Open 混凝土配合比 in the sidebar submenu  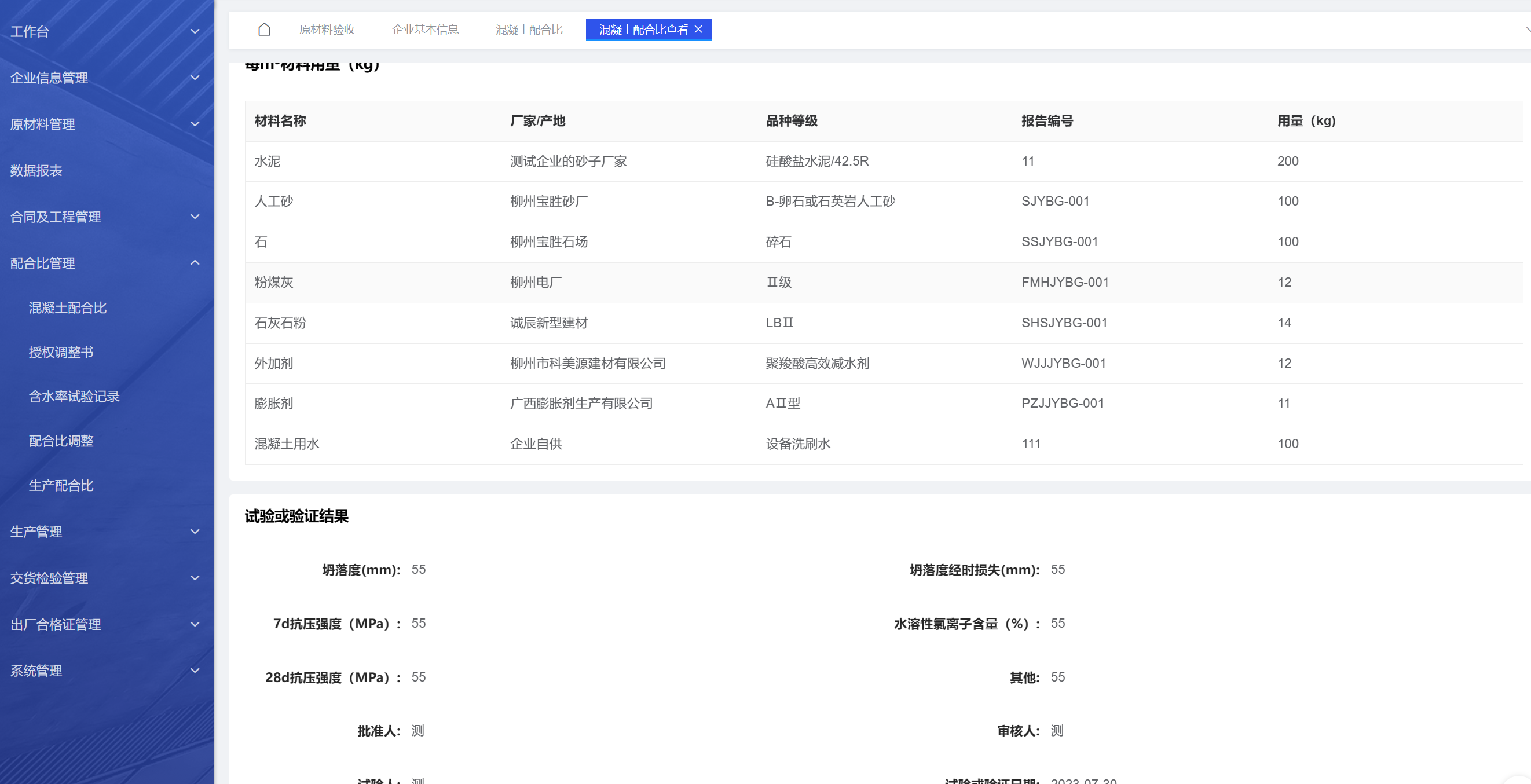[68, 308]
